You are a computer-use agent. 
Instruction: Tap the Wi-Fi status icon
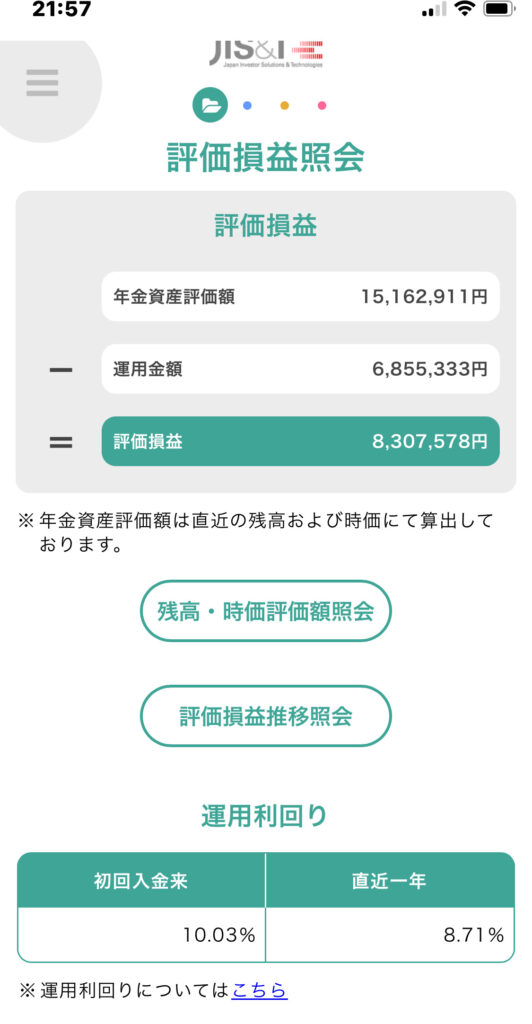465,9
